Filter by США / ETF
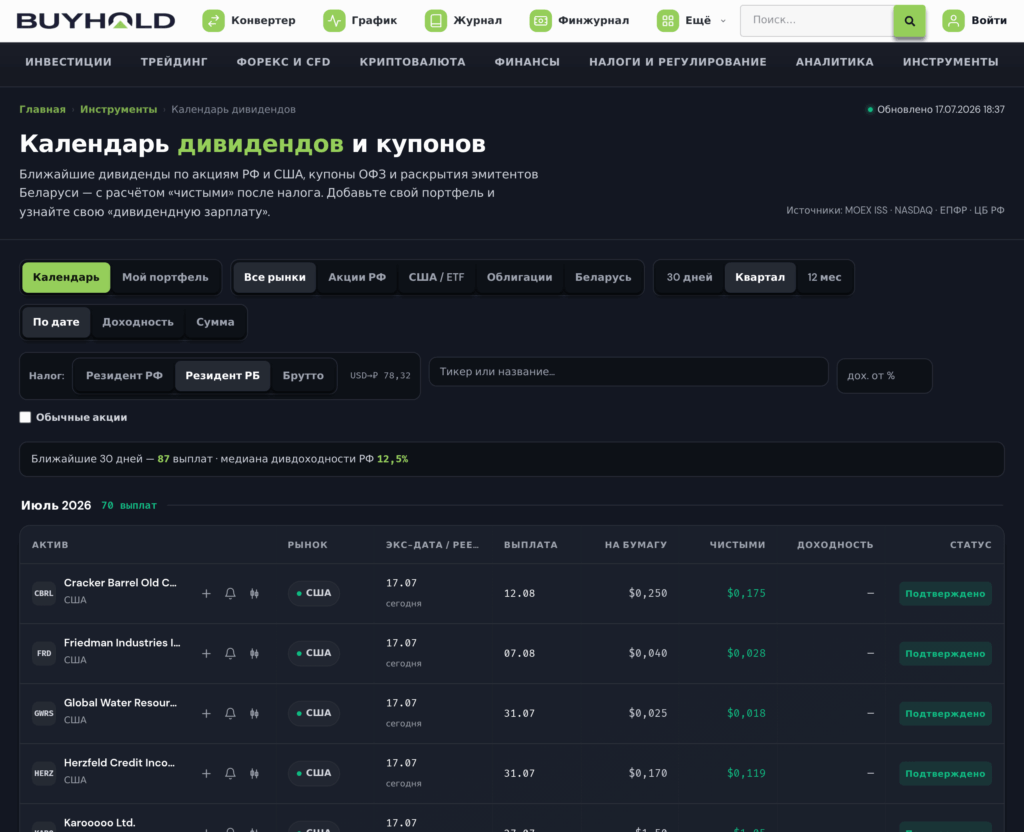1024x832 pixels. coord(436,278)
